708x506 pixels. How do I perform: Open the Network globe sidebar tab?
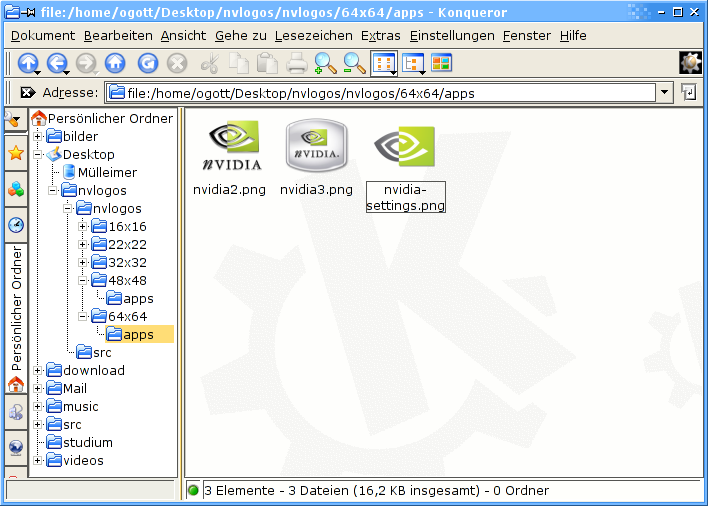pyautogui.click(x=16, y=448)
